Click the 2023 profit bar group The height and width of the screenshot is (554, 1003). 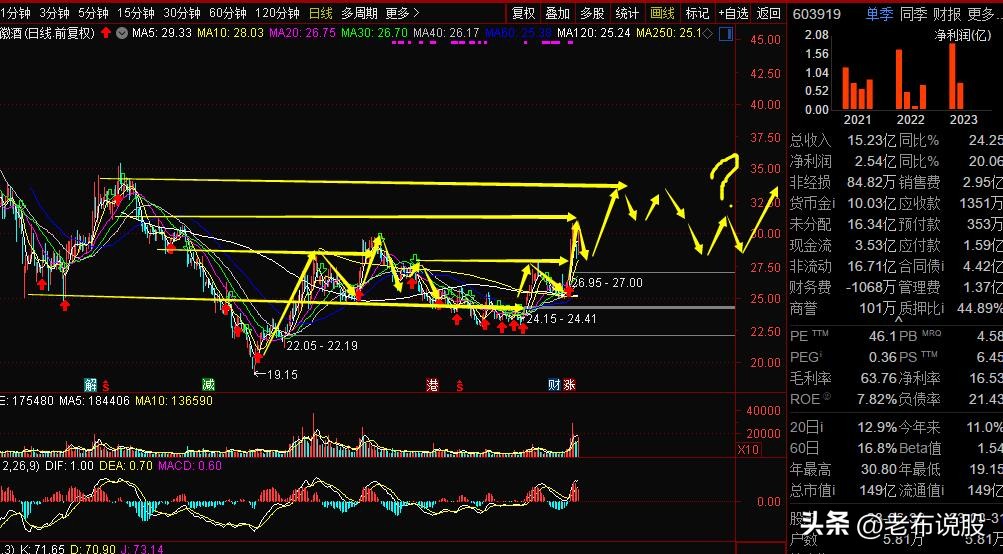pyautogui.click(x=956, y=76)
